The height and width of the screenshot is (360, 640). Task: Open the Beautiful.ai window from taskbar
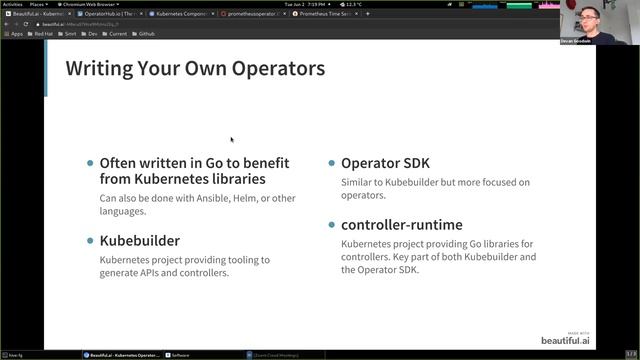pos(122,355)
